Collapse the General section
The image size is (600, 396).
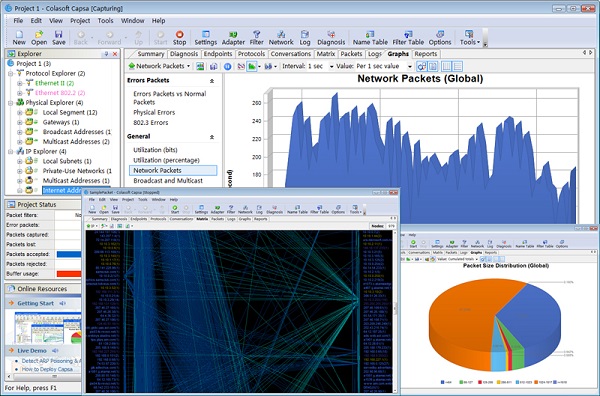point(212,137)
